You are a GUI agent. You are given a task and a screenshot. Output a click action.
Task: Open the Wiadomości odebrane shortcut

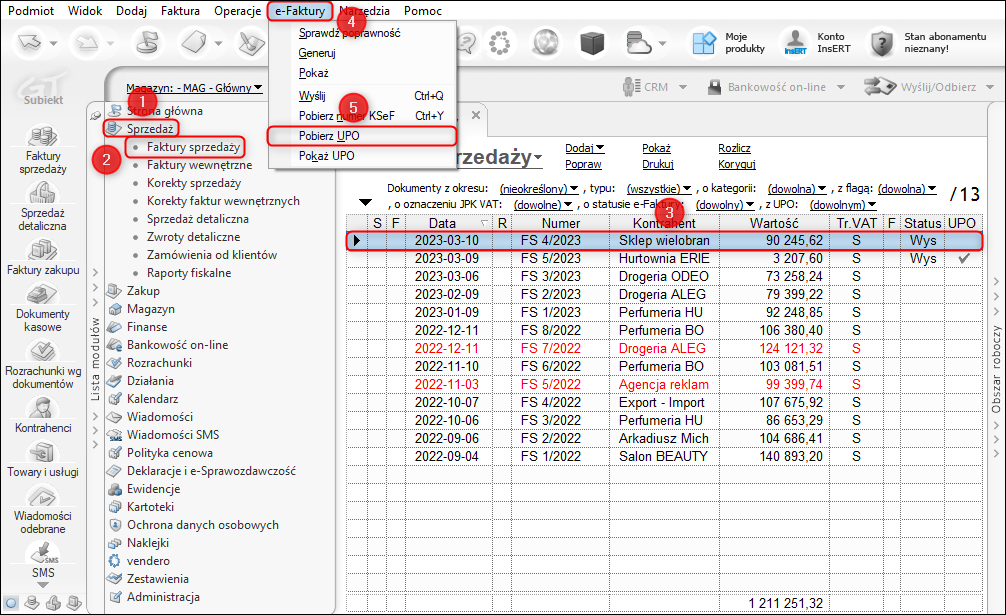point(43,510)
